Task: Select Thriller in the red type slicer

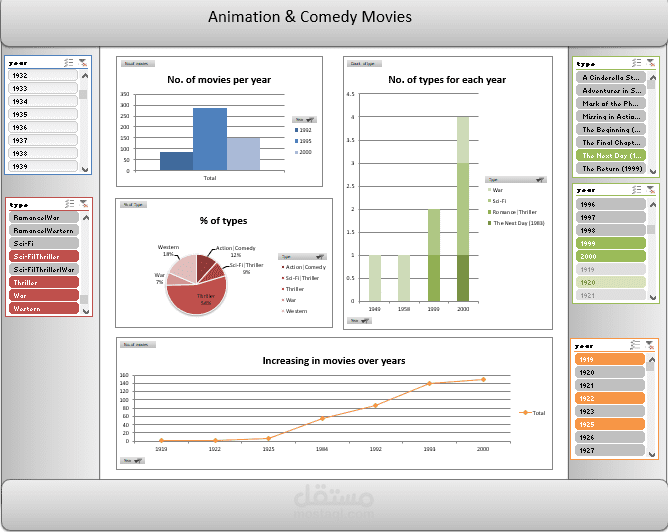Action: pyautogui.click(x=44, y=282)
